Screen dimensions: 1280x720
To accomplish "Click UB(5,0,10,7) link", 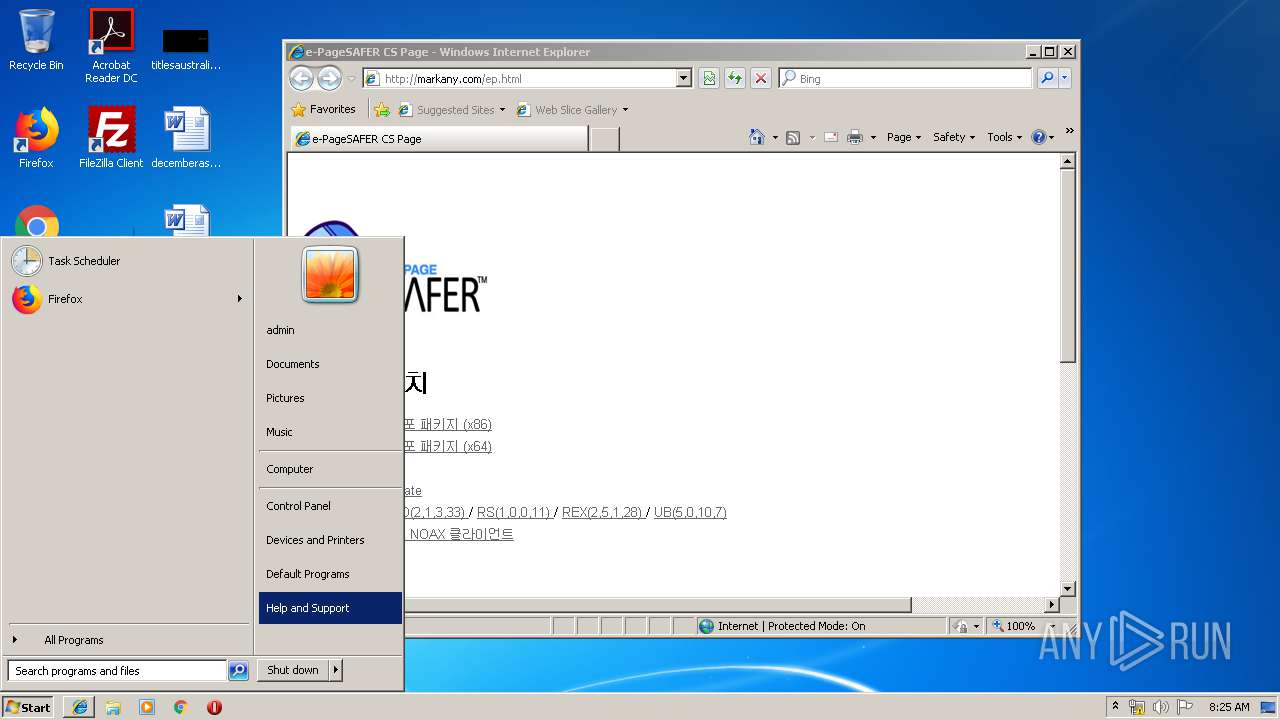I will click(x=690, y=512).
